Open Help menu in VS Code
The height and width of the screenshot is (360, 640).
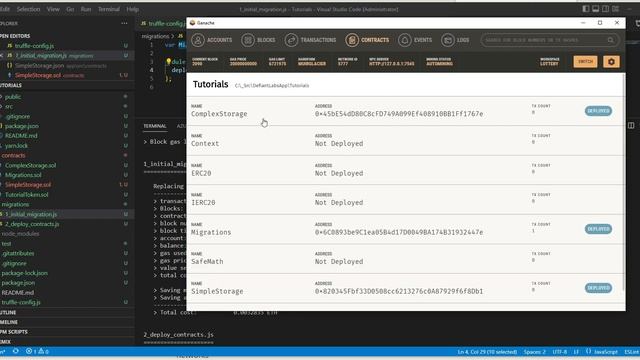pos(132,9)
